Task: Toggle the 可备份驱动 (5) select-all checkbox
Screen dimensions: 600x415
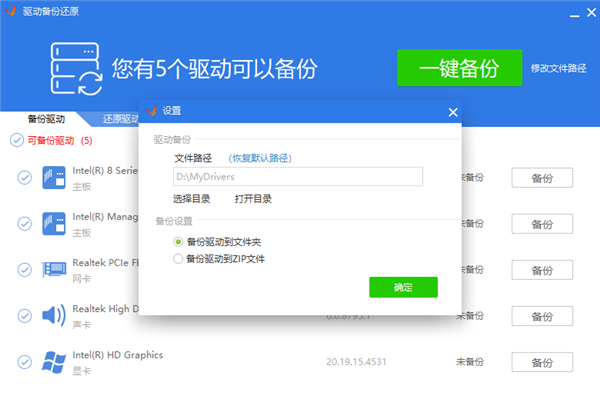Action: pyautogui.click(x=17, y=140)
